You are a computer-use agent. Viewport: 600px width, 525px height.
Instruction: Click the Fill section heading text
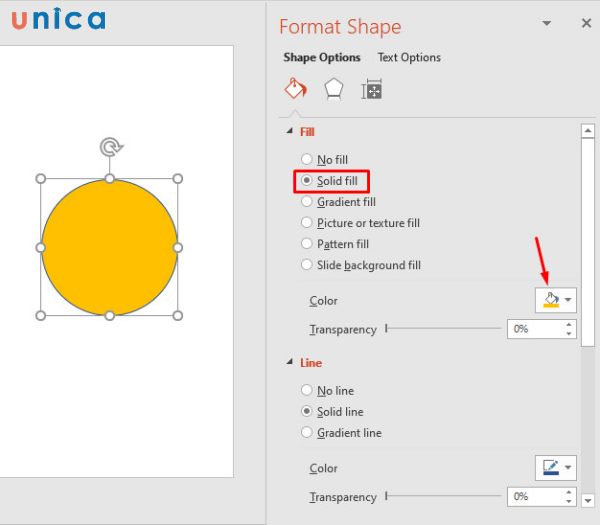[307, 132]
